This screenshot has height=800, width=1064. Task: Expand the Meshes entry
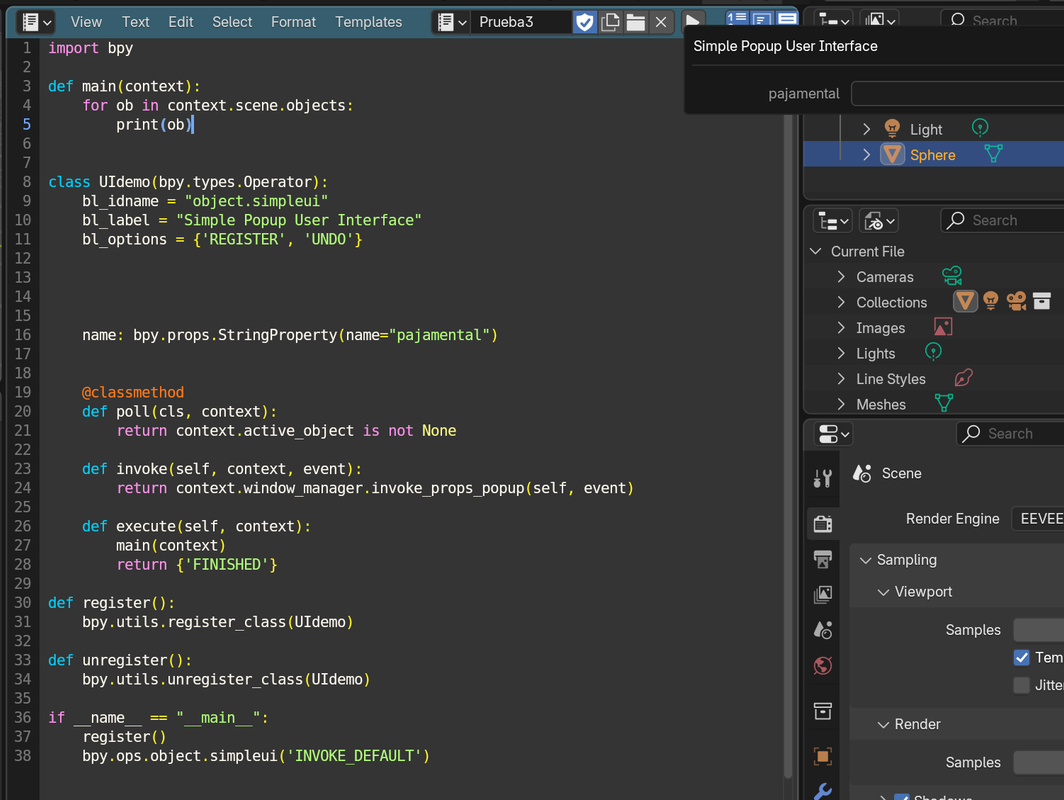coord(841,405)
